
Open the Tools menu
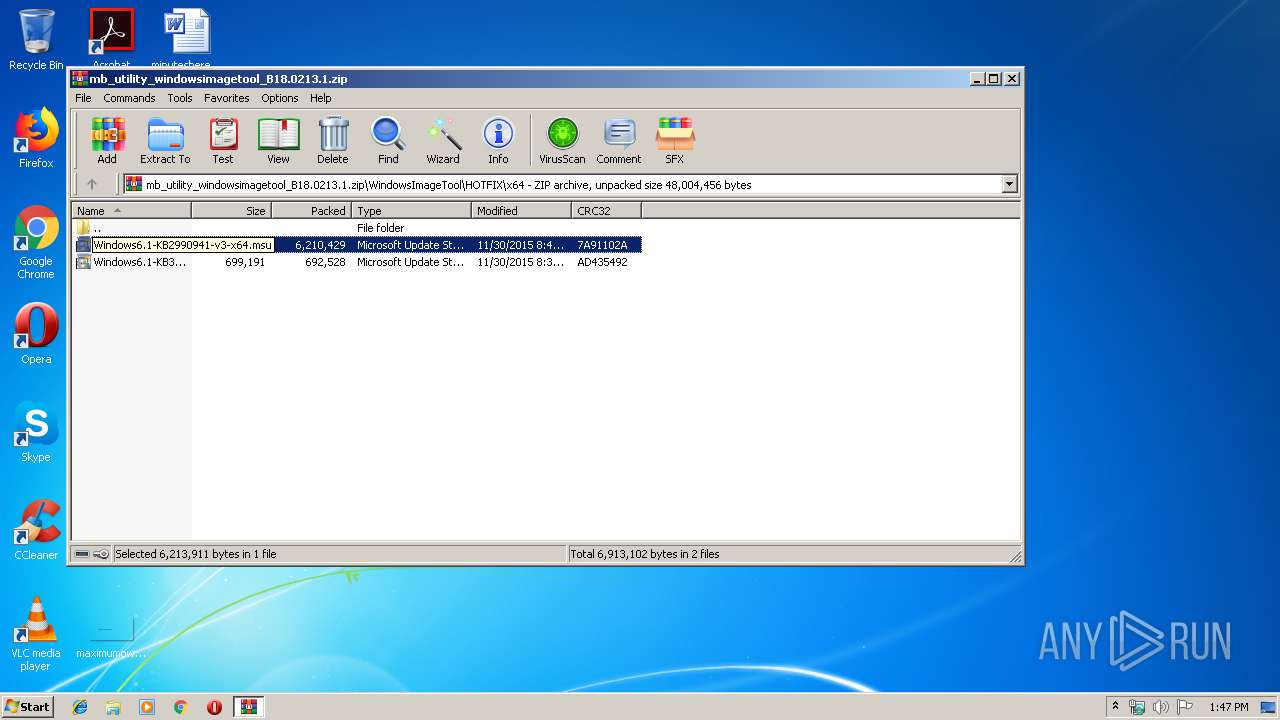pyautogui.click(x=180, y=98)
